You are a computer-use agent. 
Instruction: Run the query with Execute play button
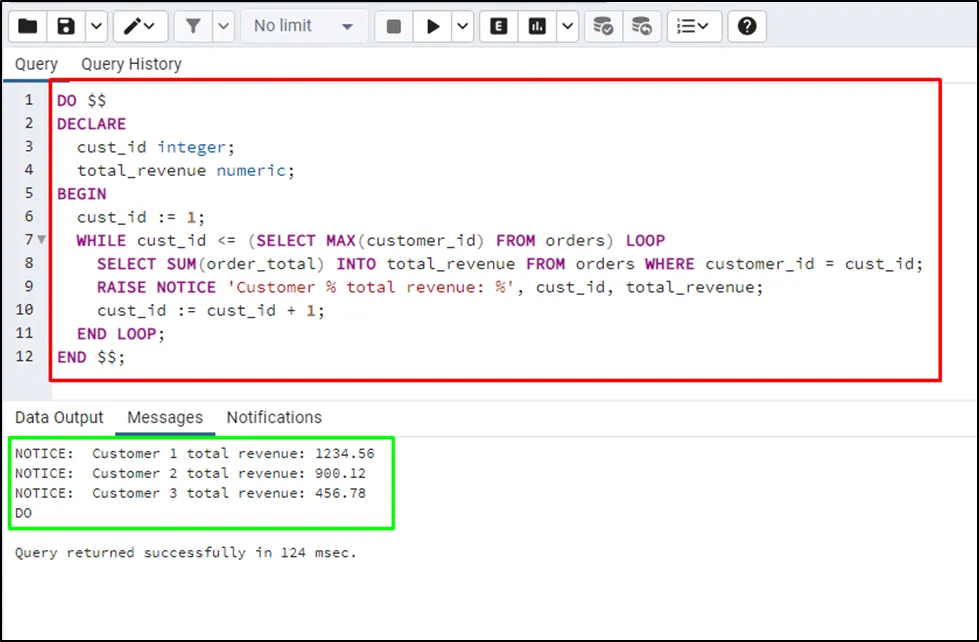tap(433, 26)
